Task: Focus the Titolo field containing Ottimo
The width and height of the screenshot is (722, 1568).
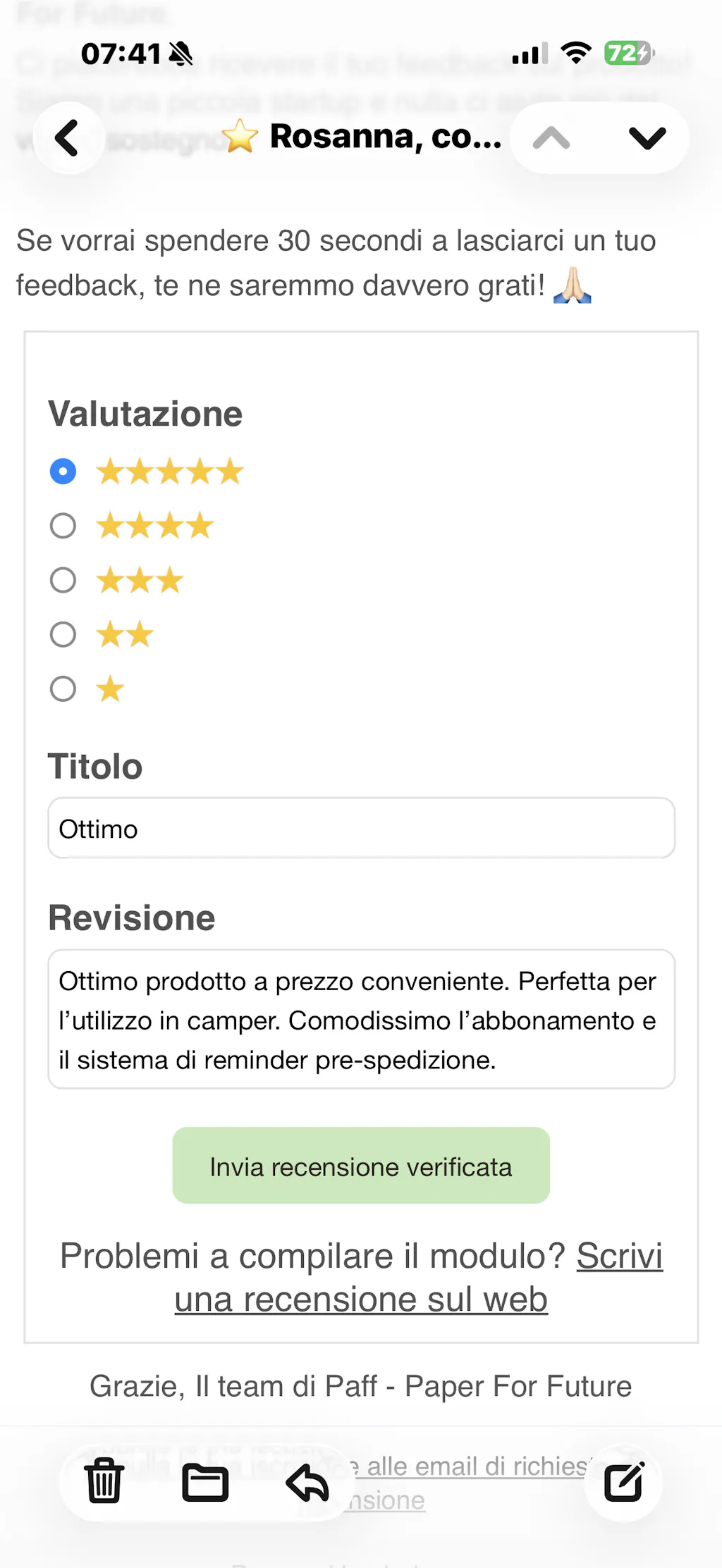Action: [x=361, y=828]
